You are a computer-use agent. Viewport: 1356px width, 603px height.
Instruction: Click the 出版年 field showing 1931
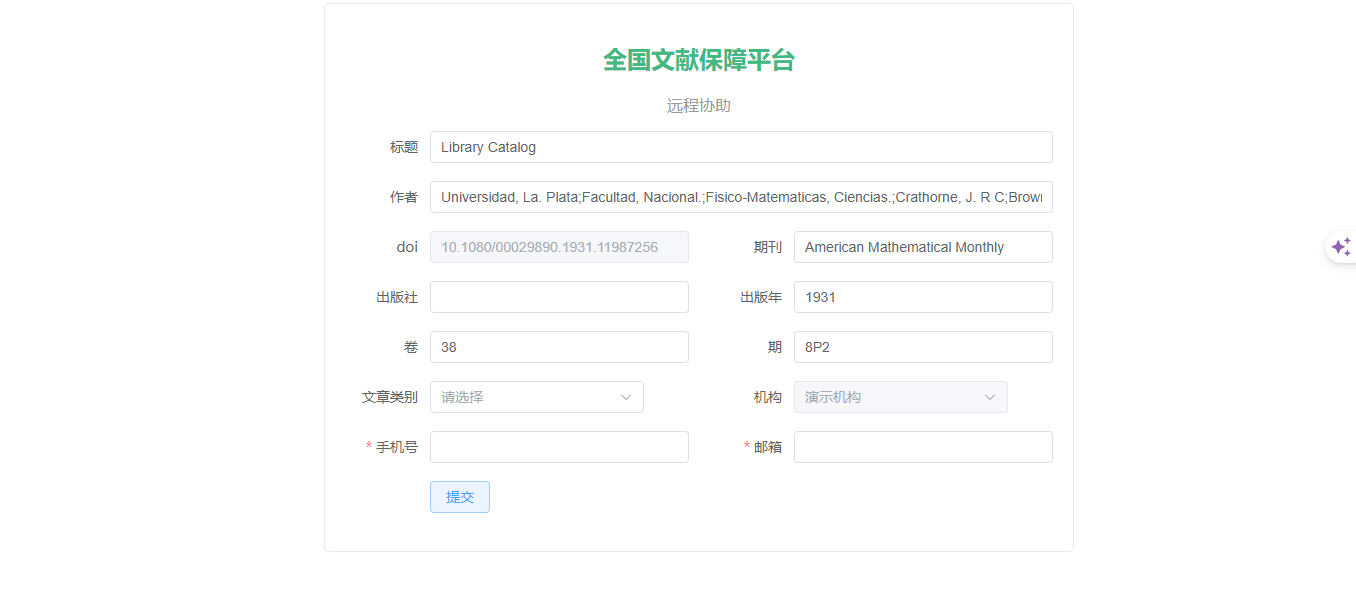pos(922,297)
